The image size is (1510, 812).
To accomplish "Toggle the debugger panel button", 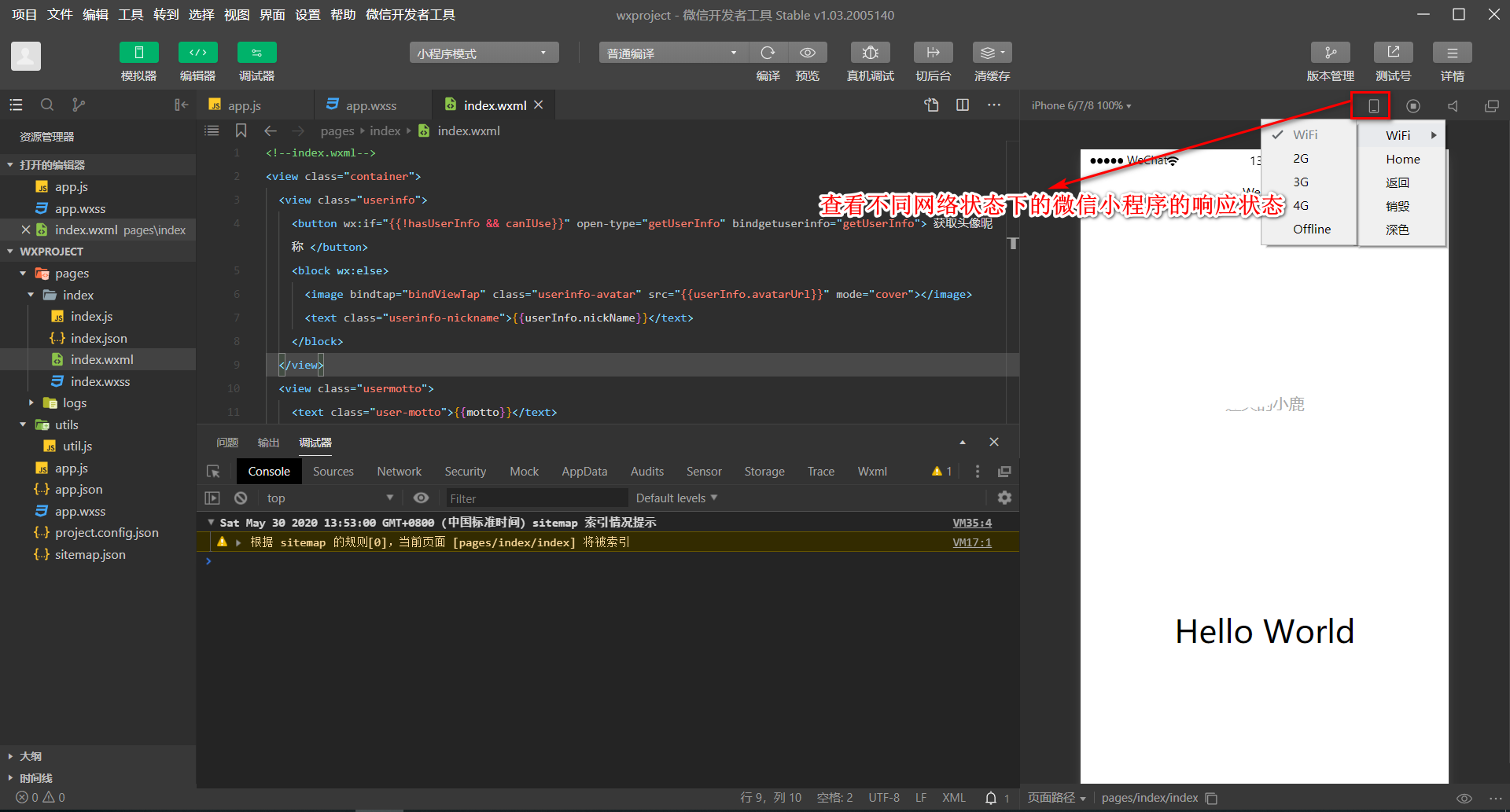I will pos(257,53).
